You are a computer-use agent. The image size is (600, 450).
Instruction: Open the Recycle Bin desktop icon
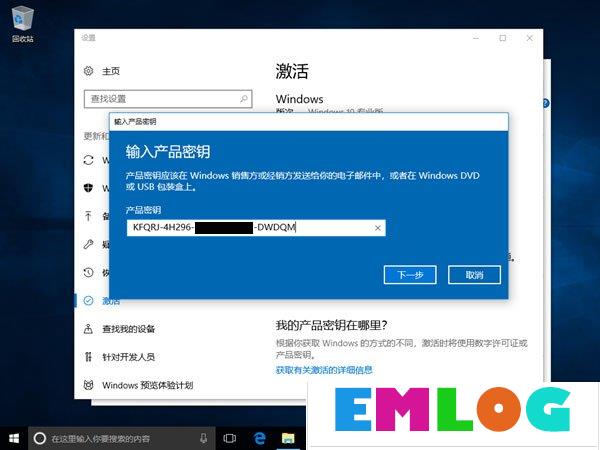coord(23,24)
